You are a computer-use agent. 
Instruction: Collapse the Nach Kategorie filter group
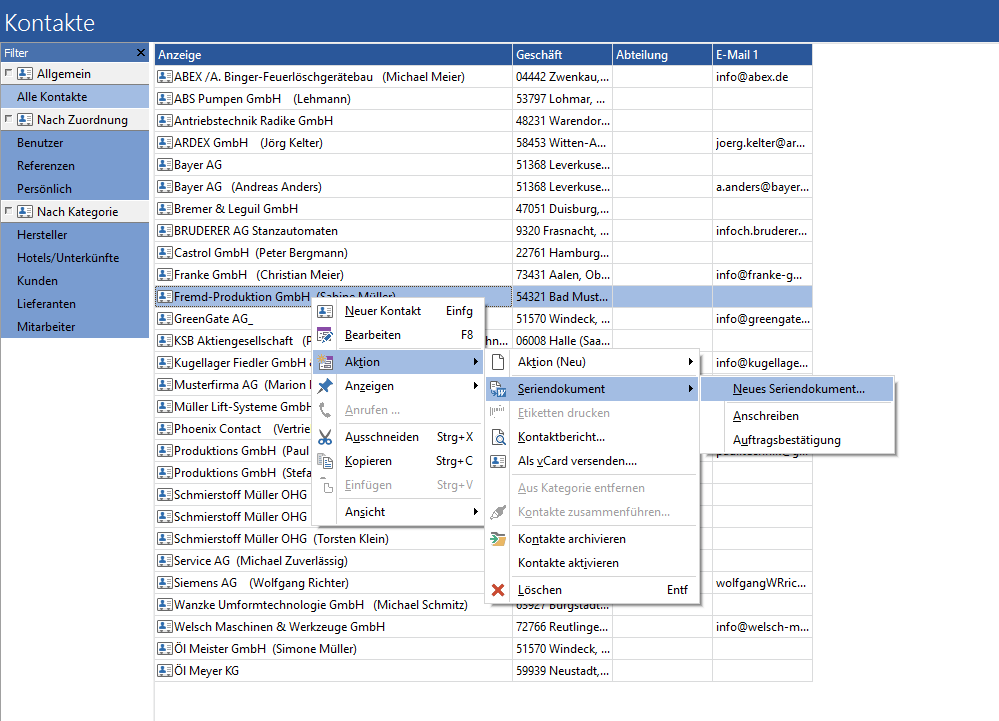[x=8, y=210]
